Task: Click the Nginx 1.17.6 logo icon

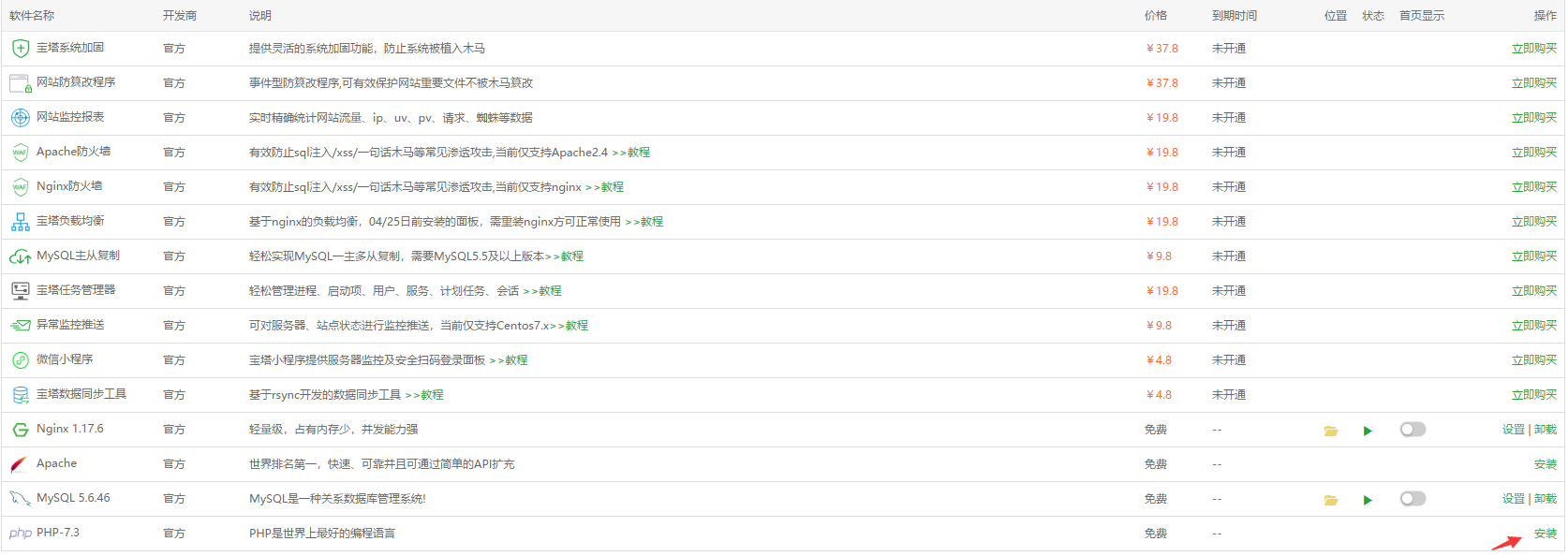Action: point(20,430)
